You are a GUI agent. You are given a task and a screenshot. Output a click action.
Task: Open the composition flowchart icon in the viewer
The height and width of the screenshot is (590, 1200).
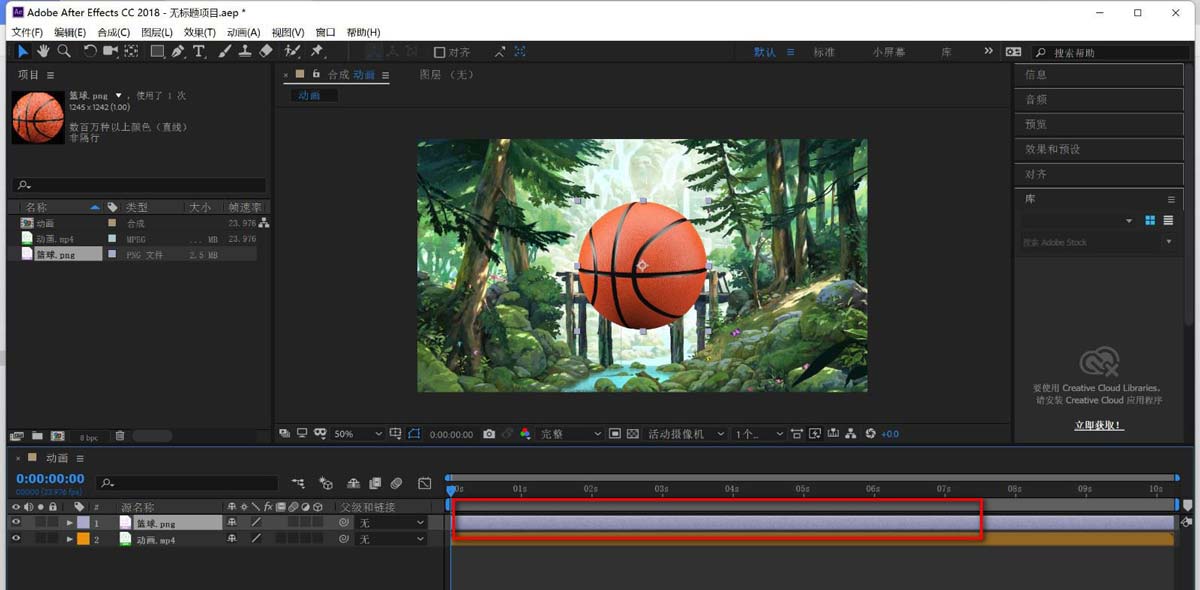850,434
